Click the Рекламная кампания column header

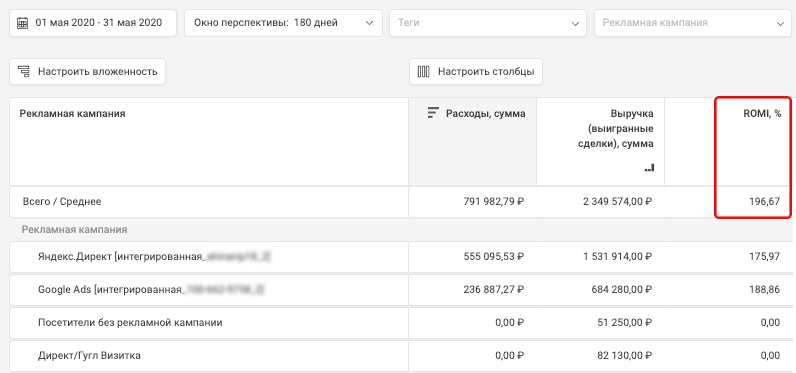pos(72,114)
